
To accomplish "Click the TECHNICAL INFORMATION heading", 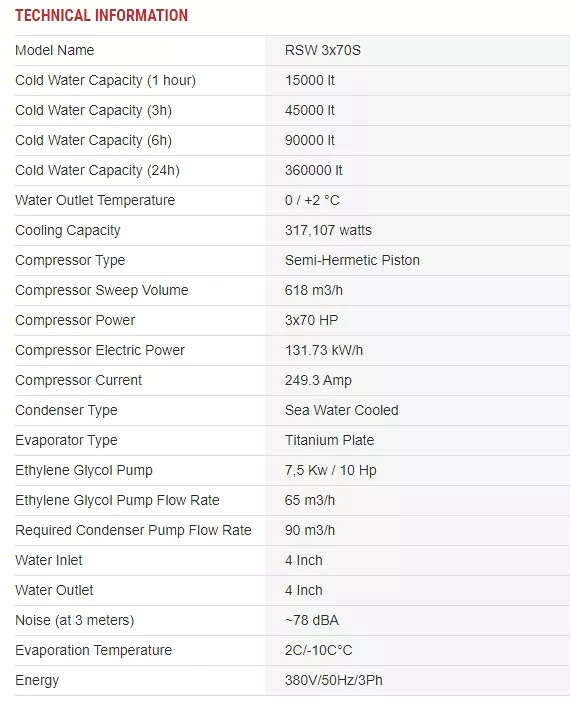I will (101, 16).
